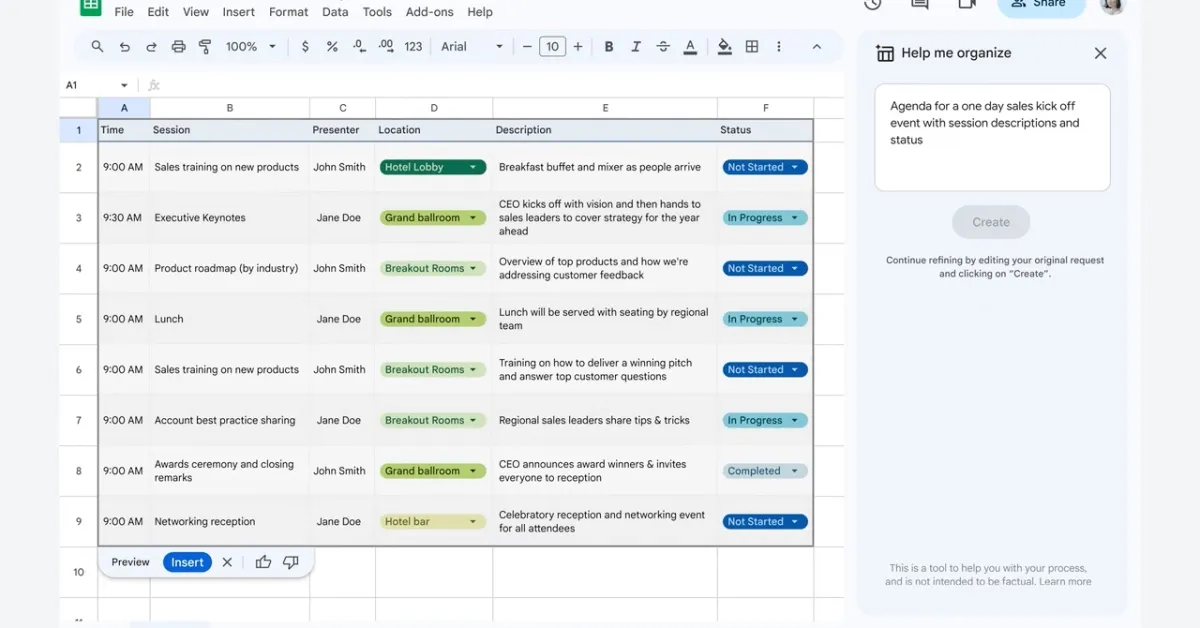
Task: Open the Arial font dropdown
Action: click(x=470, y=46)
